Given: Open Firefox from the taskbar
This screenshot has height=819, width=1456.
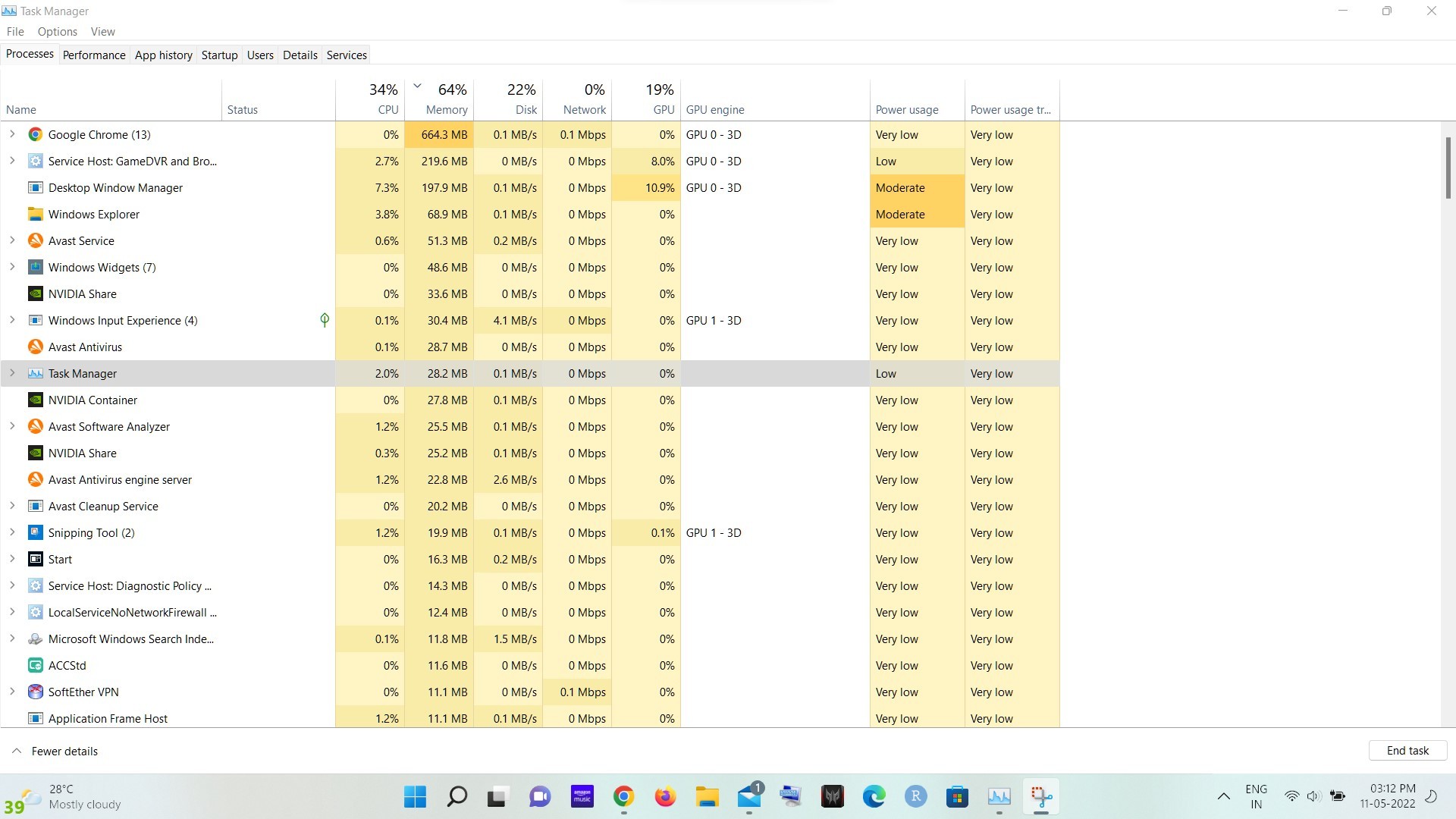Looking at the screenshot, I should 665,797.
